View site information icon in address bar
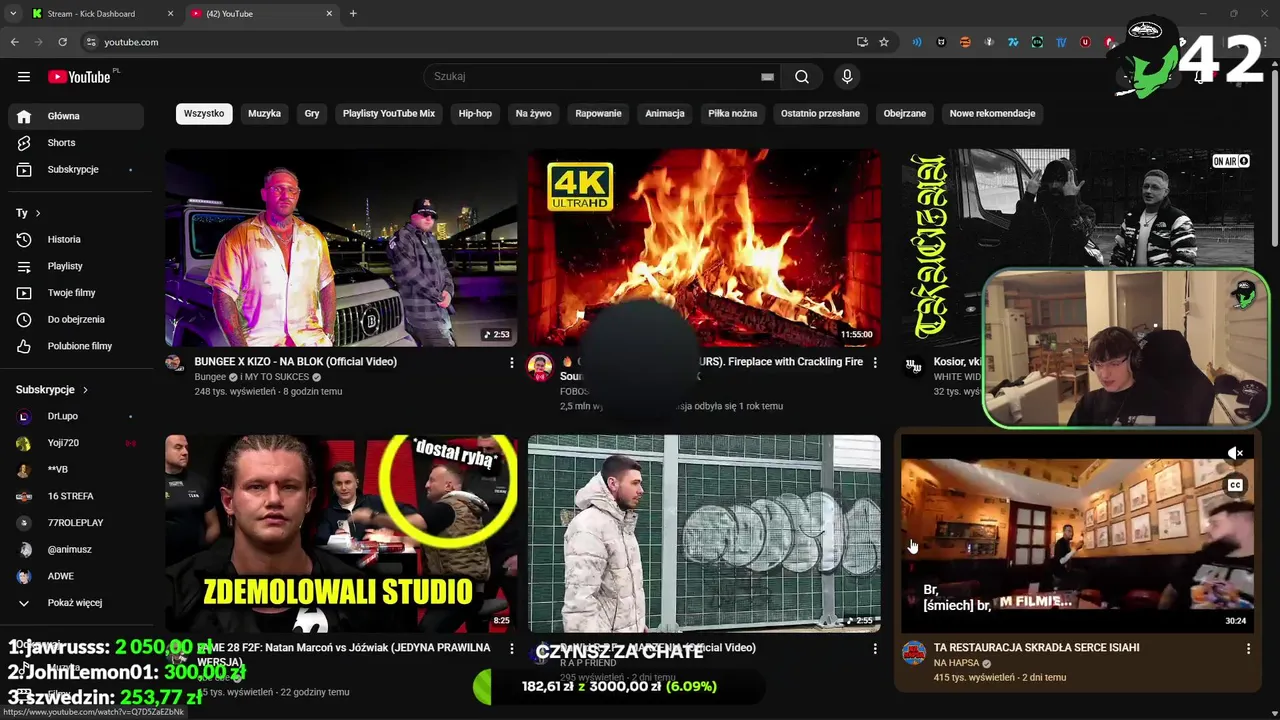Screen dimensions: 1280x720 click(x=91, y=42)
